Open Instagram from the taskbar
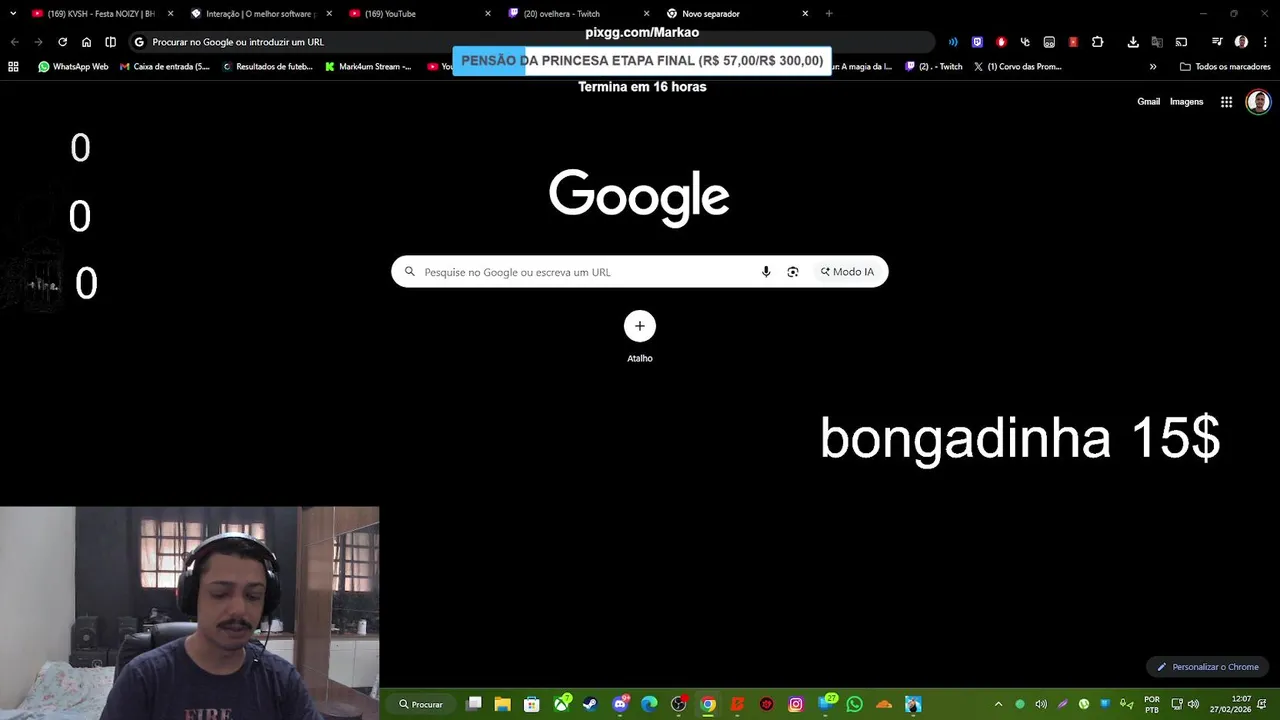 coord(796,704)
